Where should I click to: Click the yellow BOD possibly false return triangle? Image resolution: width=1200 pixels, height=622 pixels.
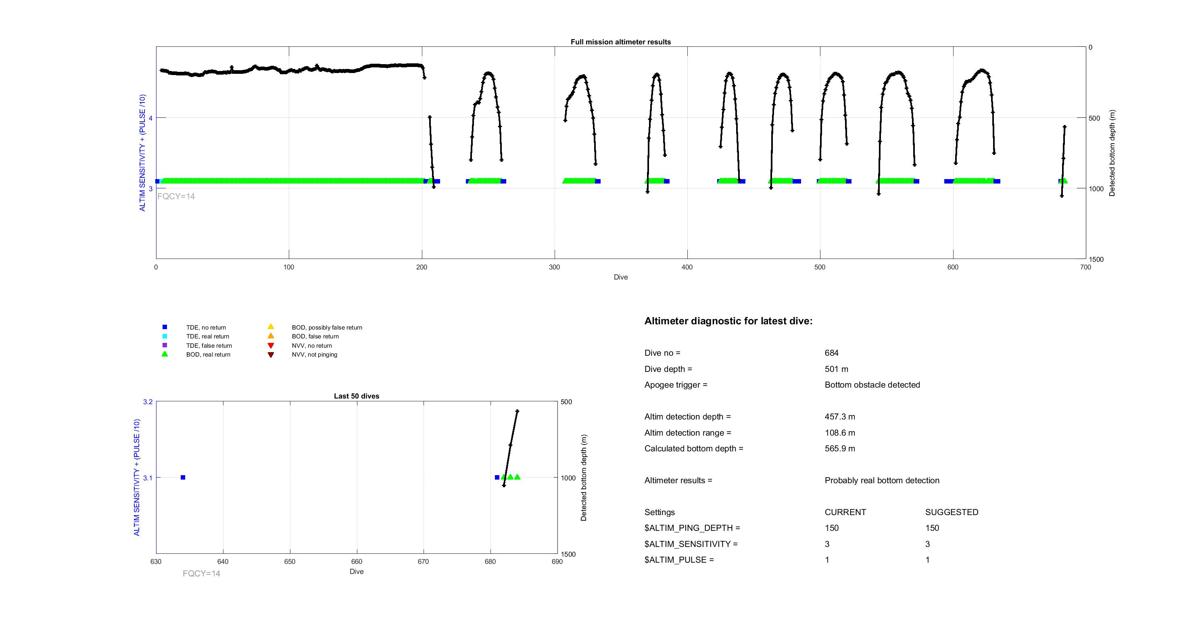270,327
